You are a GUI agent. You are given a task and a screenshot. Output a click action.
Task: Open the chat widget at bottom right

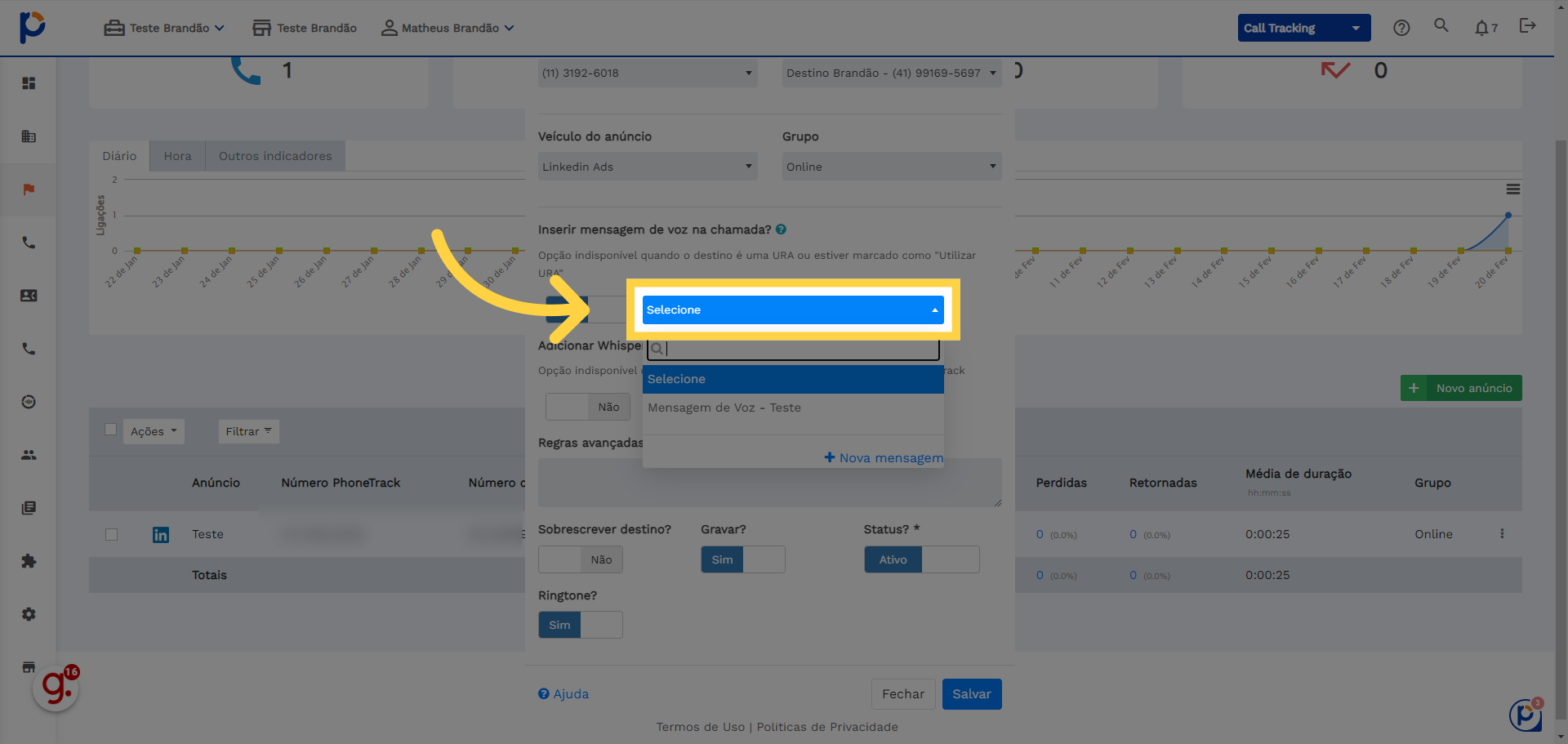point(1526,715)
